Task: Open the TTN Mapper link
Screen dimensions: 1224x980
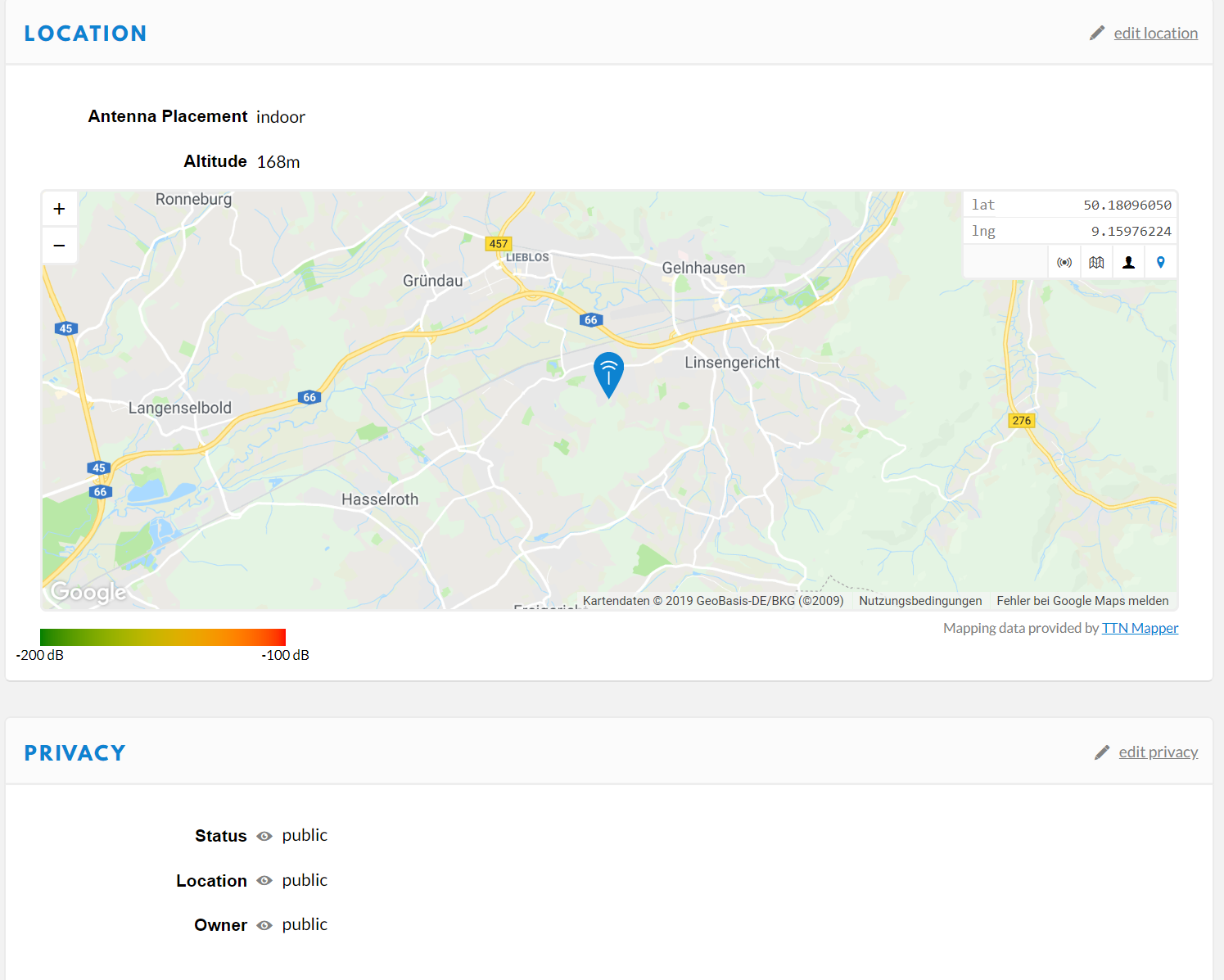Action: pyautogui.click(x=1140, y=628)
